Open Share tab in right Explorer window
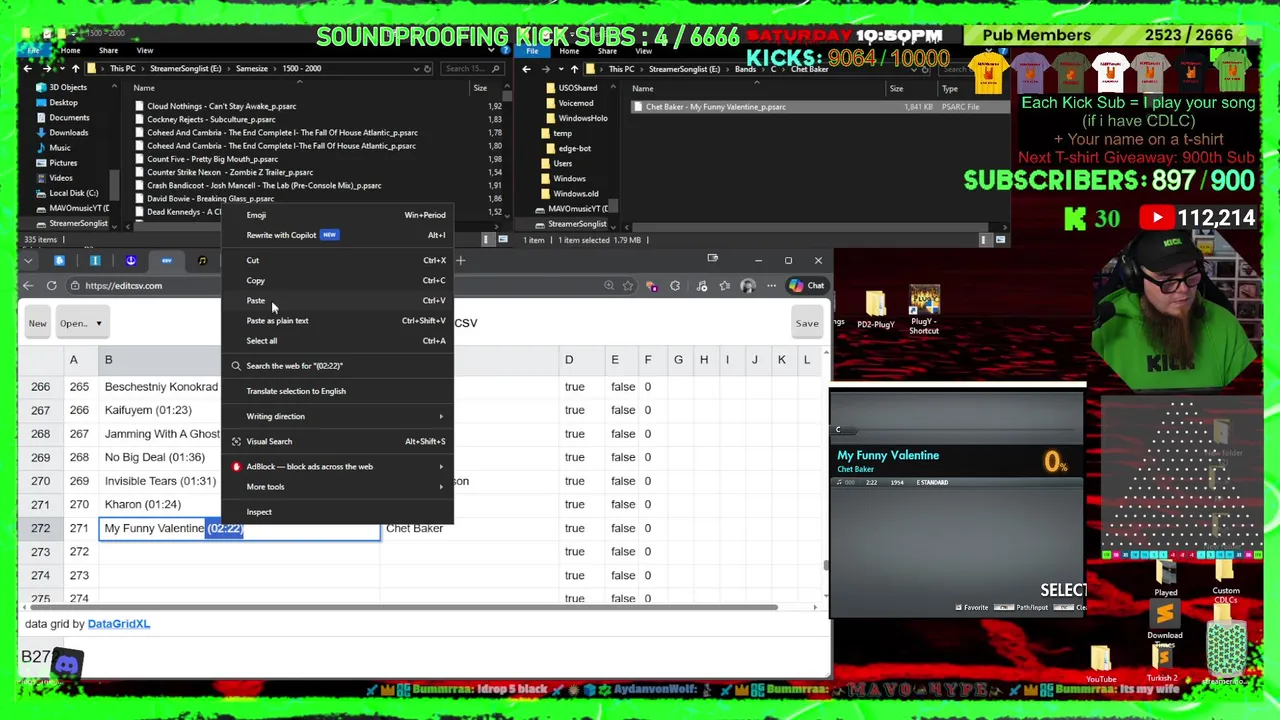This screenshot has width=1280, height=720. coord(607,51)
